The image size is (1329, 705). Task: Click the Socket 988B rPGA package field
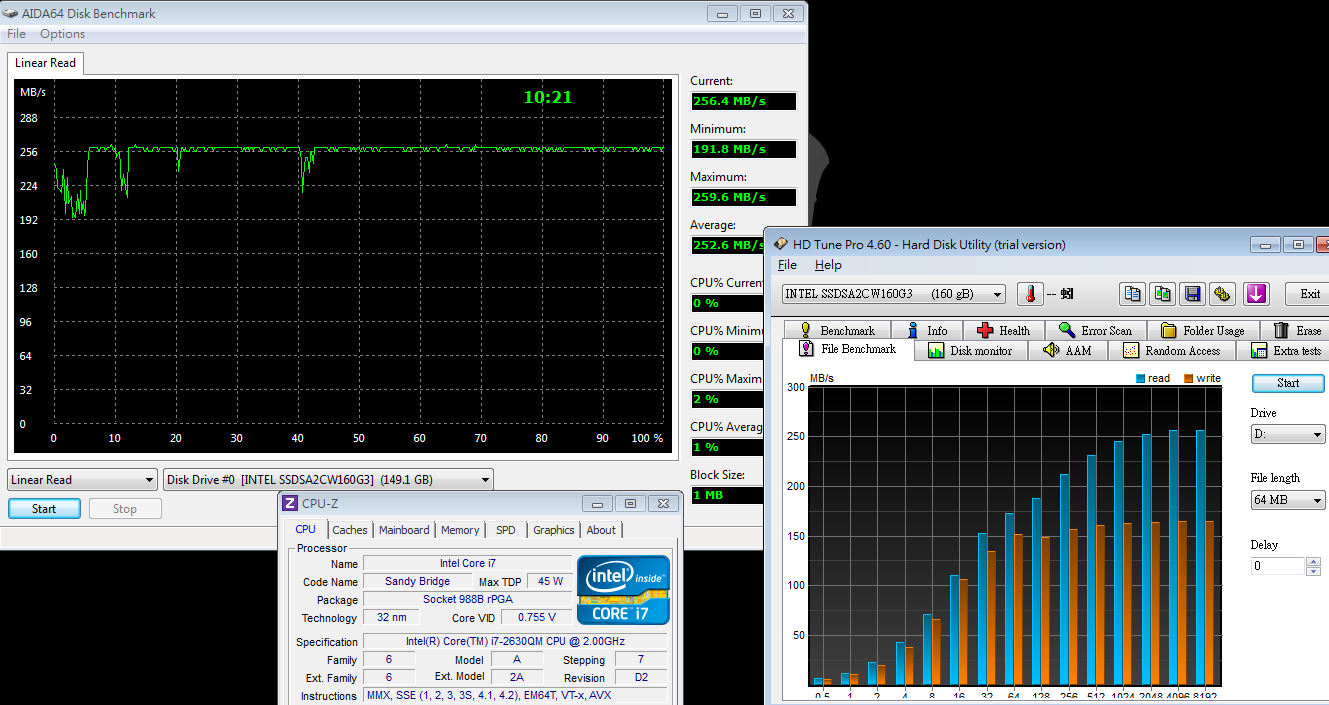point(468,599)
